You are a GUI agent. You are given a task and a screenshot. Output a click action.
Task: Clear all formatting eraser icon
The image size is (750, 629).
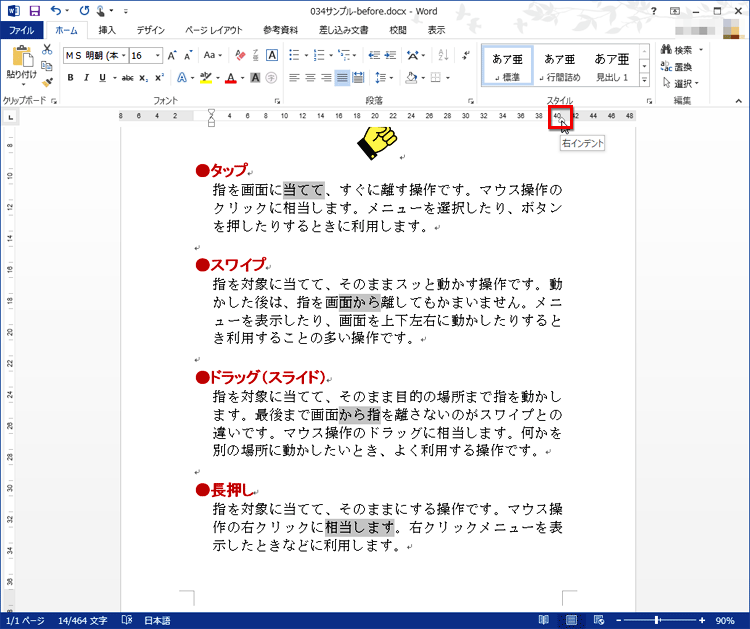[240, 55]
